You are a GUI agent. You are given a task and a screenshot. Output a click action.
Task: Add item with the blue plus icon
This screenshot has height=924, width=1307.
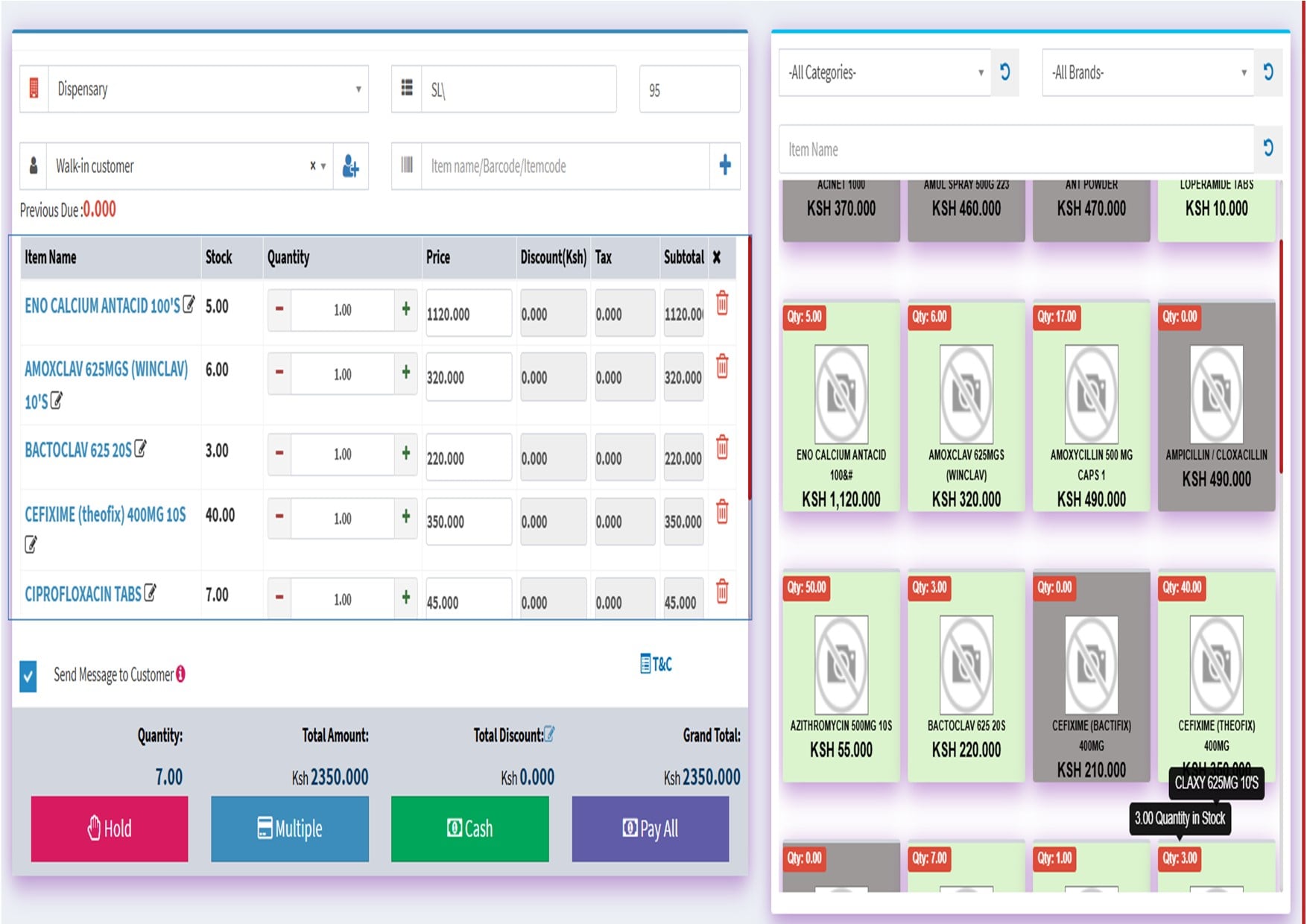[x=725, y=165]
